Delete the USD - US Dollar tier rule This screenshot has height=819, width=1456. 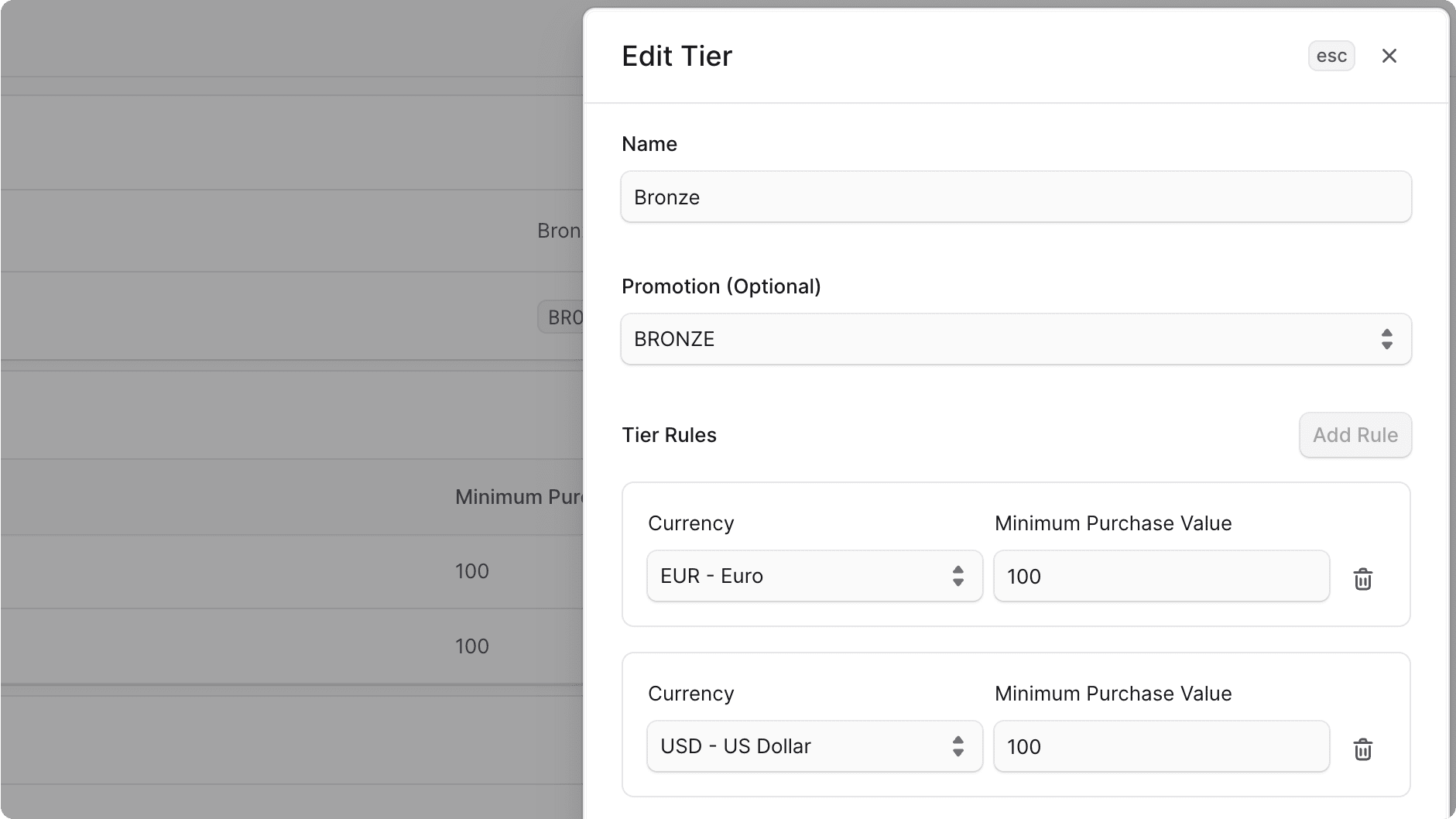pyautogui.click(x=1364, y=749)
